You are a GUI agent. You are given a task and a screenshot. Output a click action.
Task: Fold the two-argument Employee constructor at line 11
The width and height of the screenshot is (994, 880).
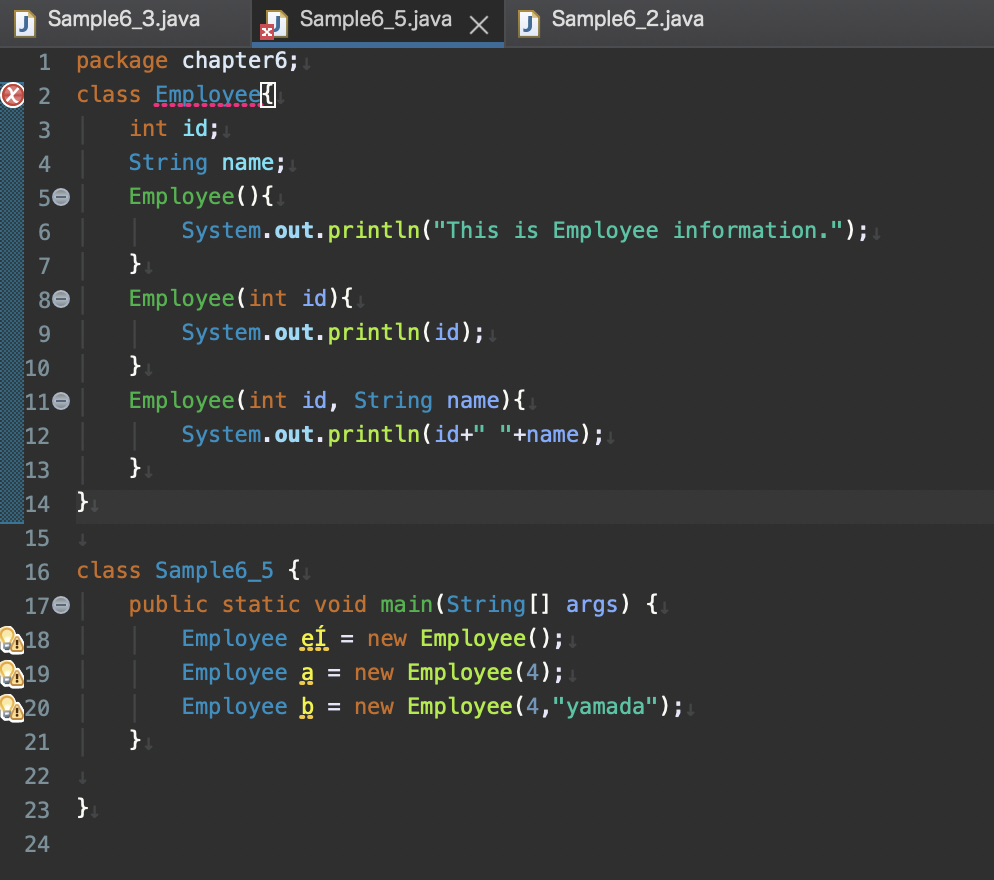61,401
